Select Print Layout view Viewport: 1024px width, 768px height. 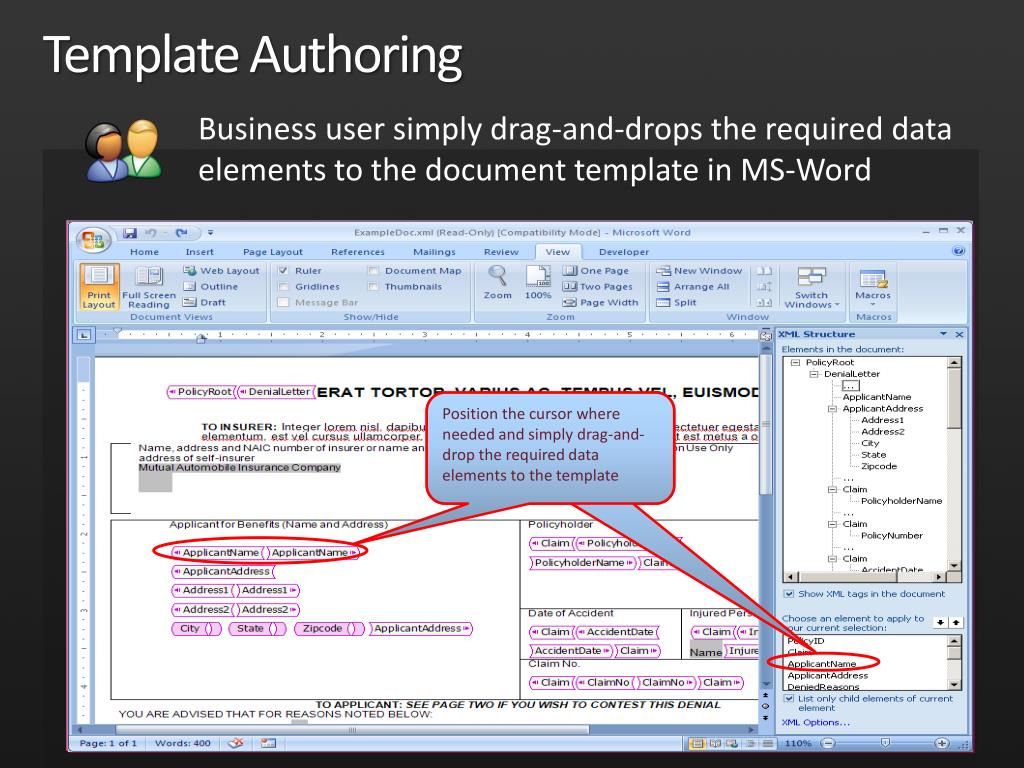tap(99, 287)
